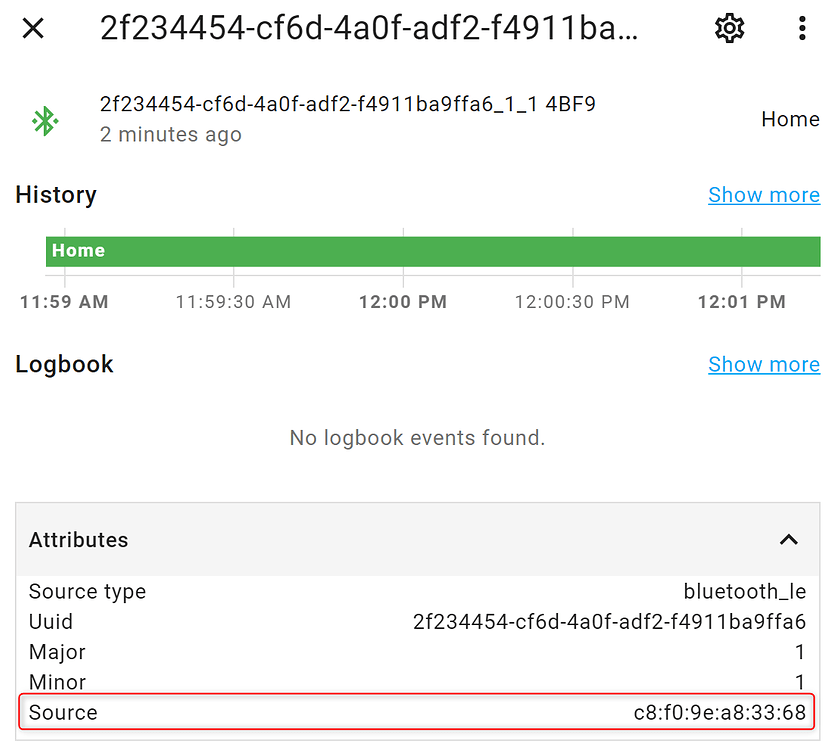
Task: Collapse the Attributes section chevron
Action: (x=788, y=540)
